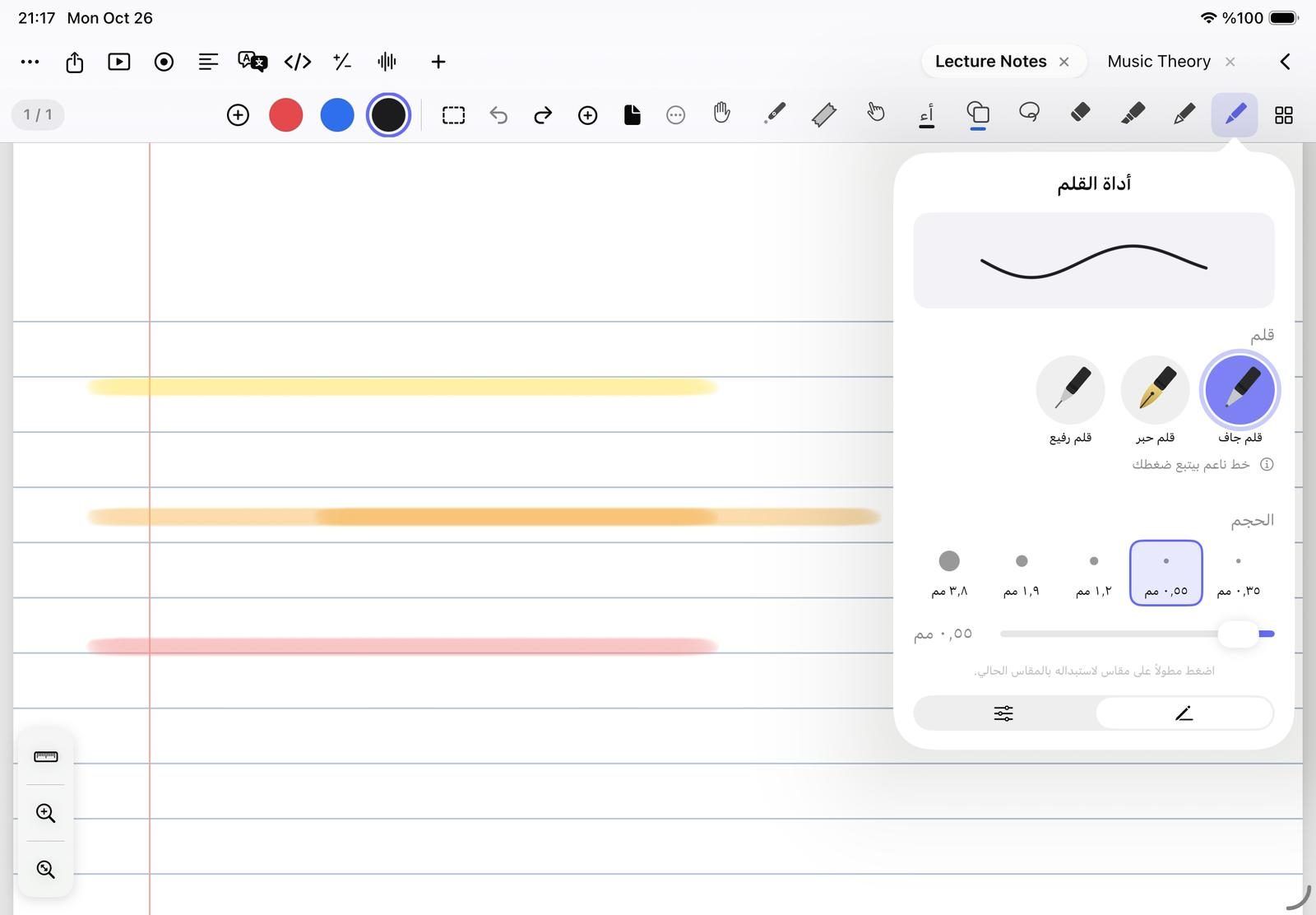The height and width of the screenshot is (915, 1316).
Task: Close the Music Theory tab
Action: (1230, 62)
